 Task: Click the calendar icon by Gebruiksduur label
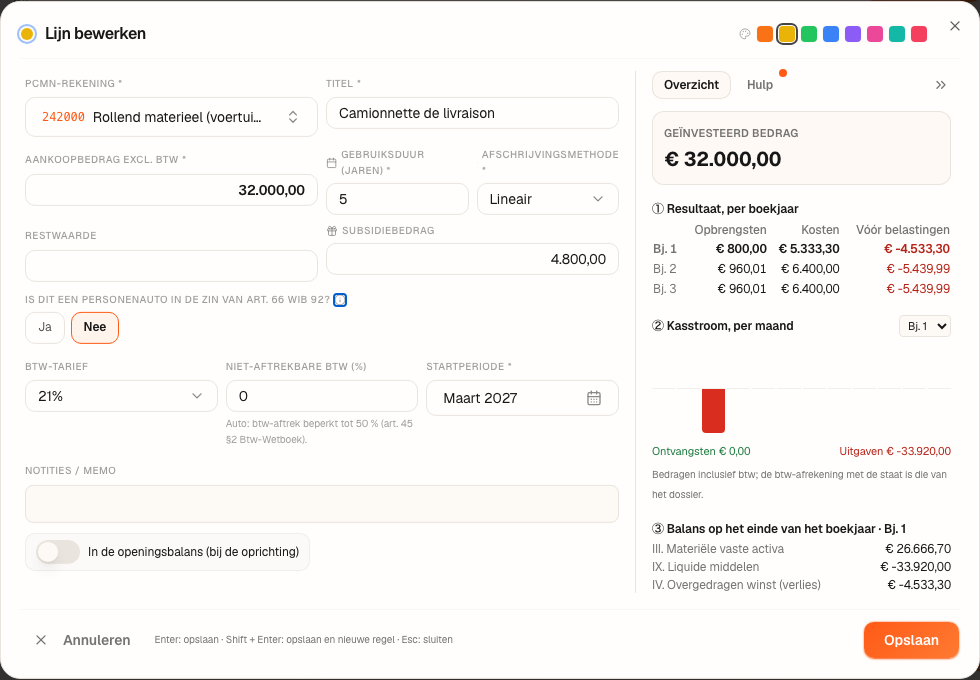click(x=331, y=162)
